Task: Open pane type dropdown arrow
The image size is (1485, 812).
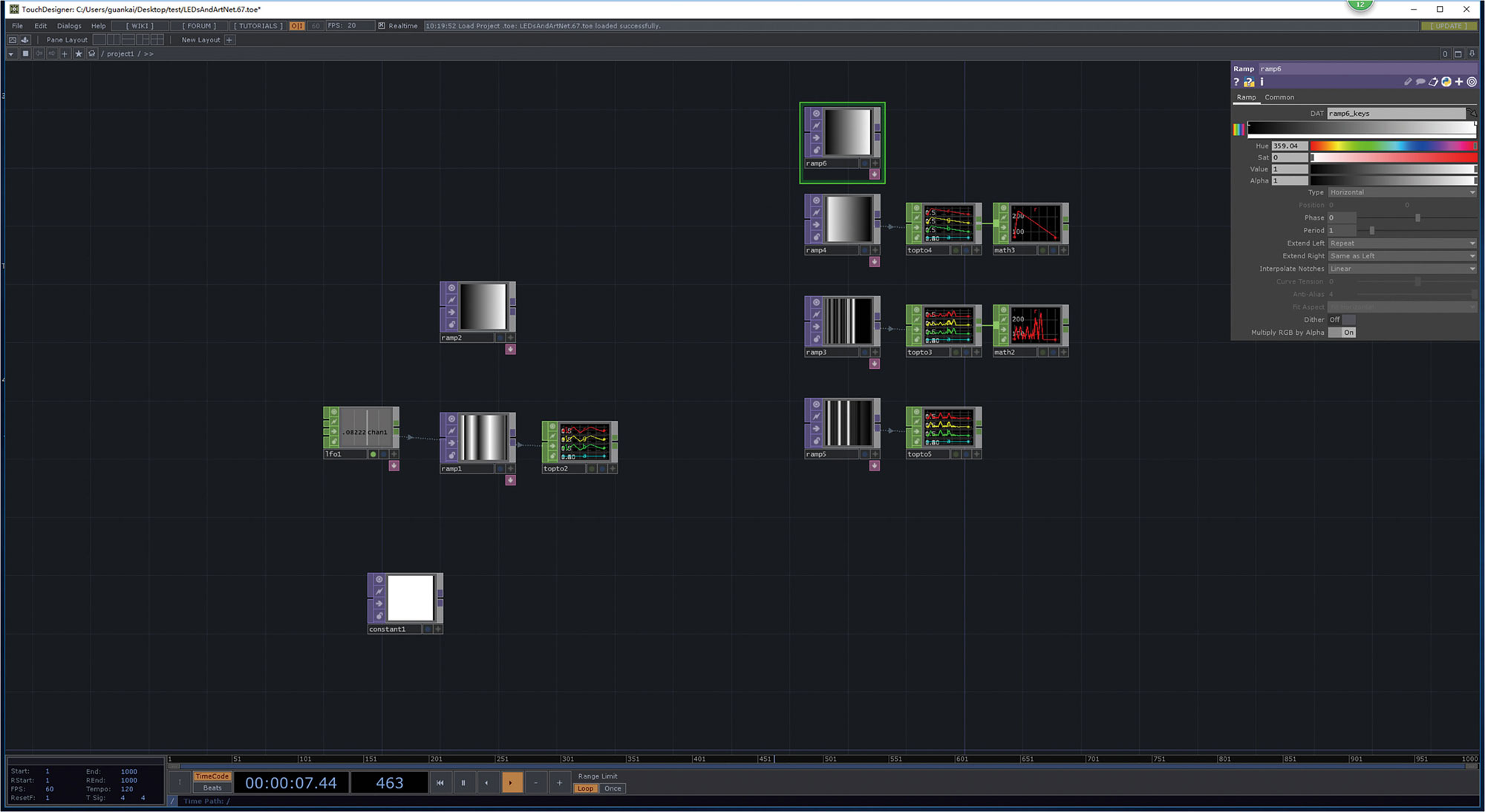Action: click(11, 54)
